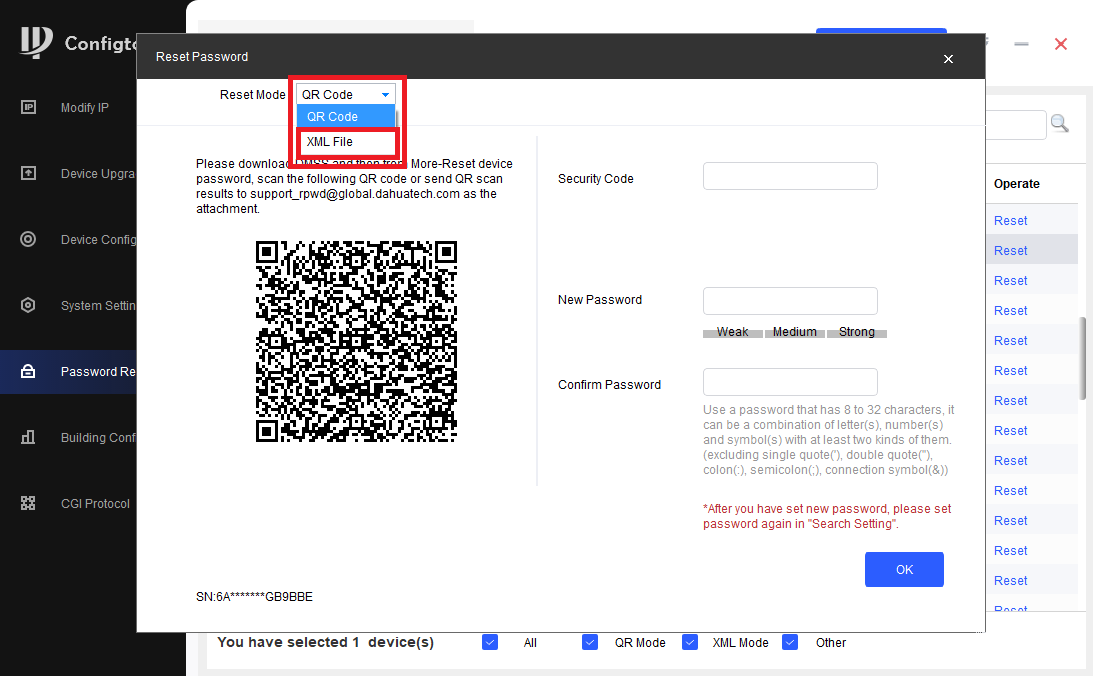Click the 'You have selected 1 device(s)' text
Viewport: 1093px width, 676px height.
coord(326,642)
